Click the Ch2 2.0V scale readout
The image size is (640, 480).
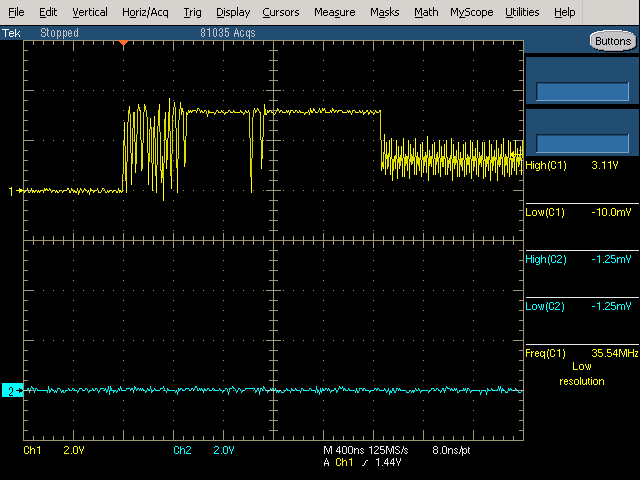coord(204,450)
